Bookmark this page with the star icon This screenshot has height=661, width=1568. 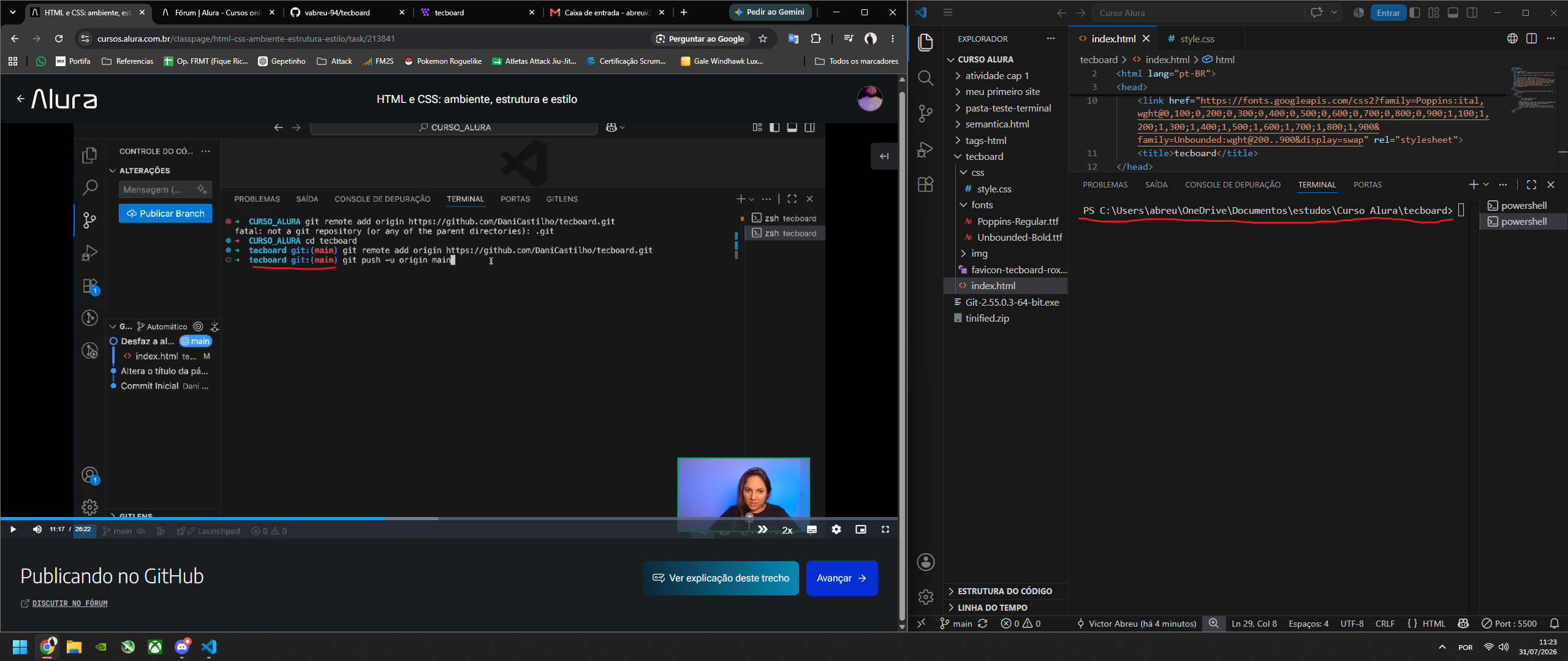(763, 39)
